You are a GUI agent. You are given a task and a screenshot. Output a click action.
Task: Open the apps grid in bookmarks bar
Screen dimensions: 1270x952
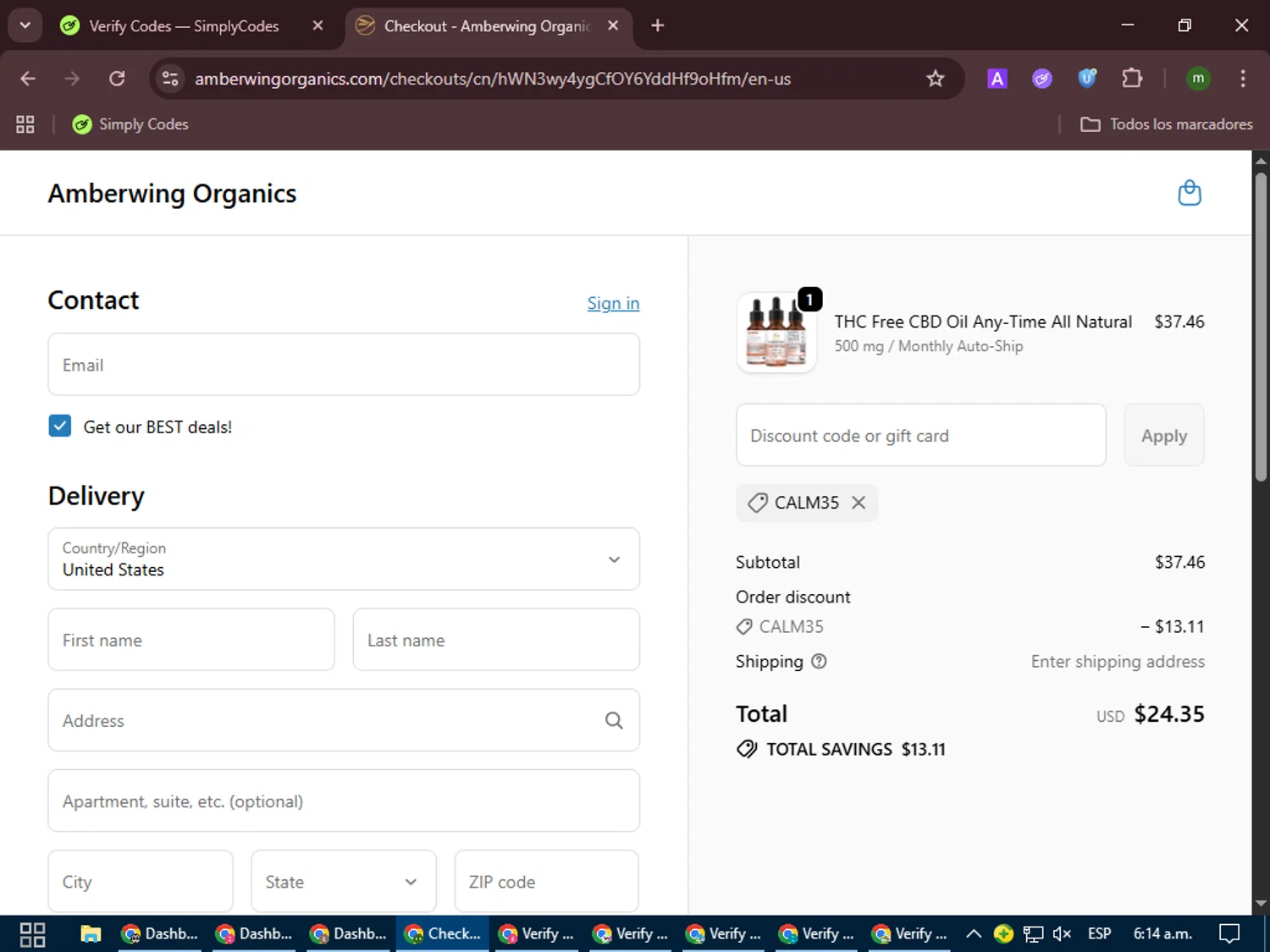coord(25,124)
